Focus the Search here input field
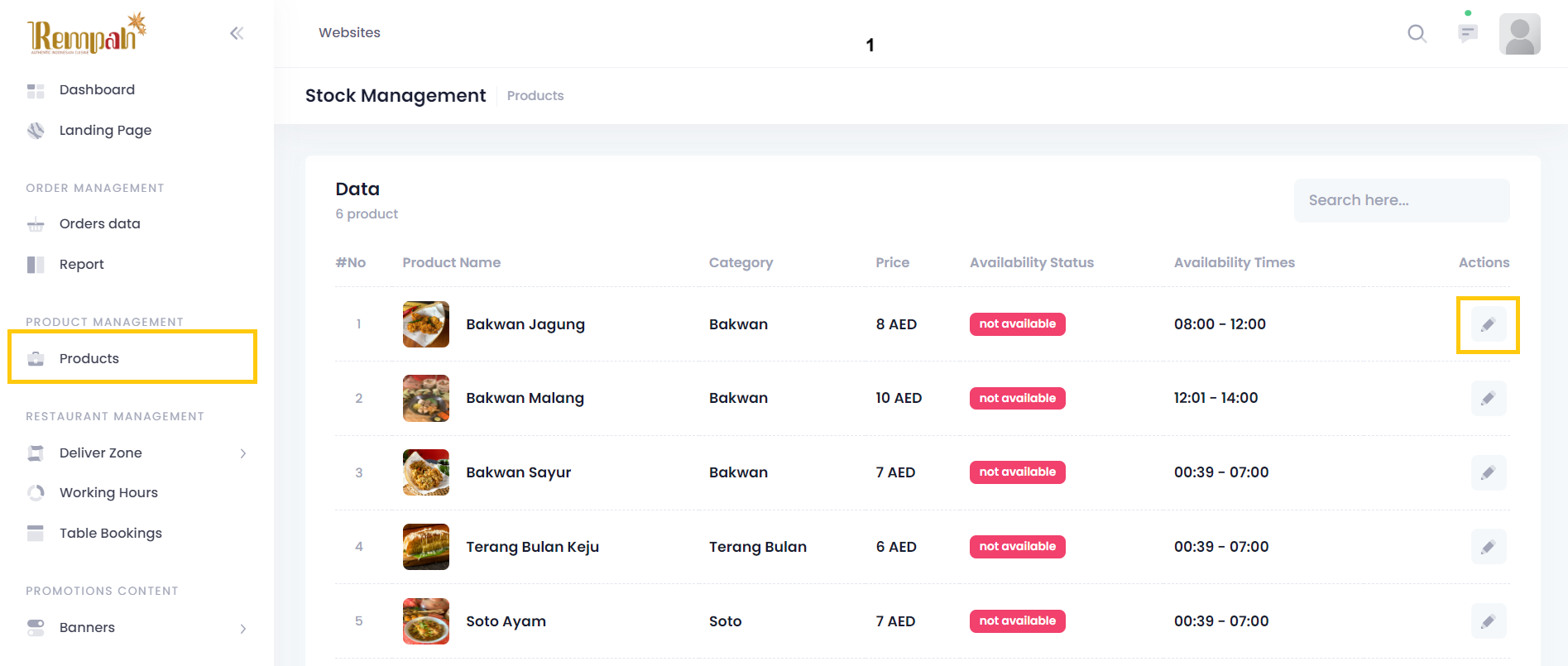The height and width of the screenshot is (666, 1568). point(1401,200)
